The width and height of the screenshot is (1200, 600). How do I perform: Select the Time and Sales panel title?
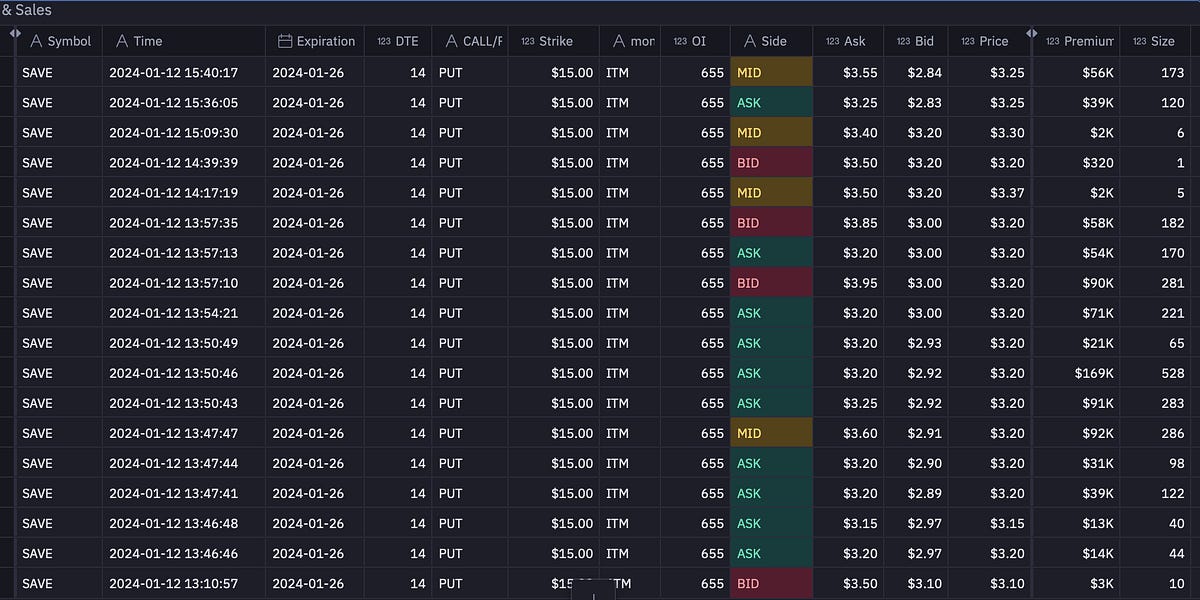click(30, 9)
